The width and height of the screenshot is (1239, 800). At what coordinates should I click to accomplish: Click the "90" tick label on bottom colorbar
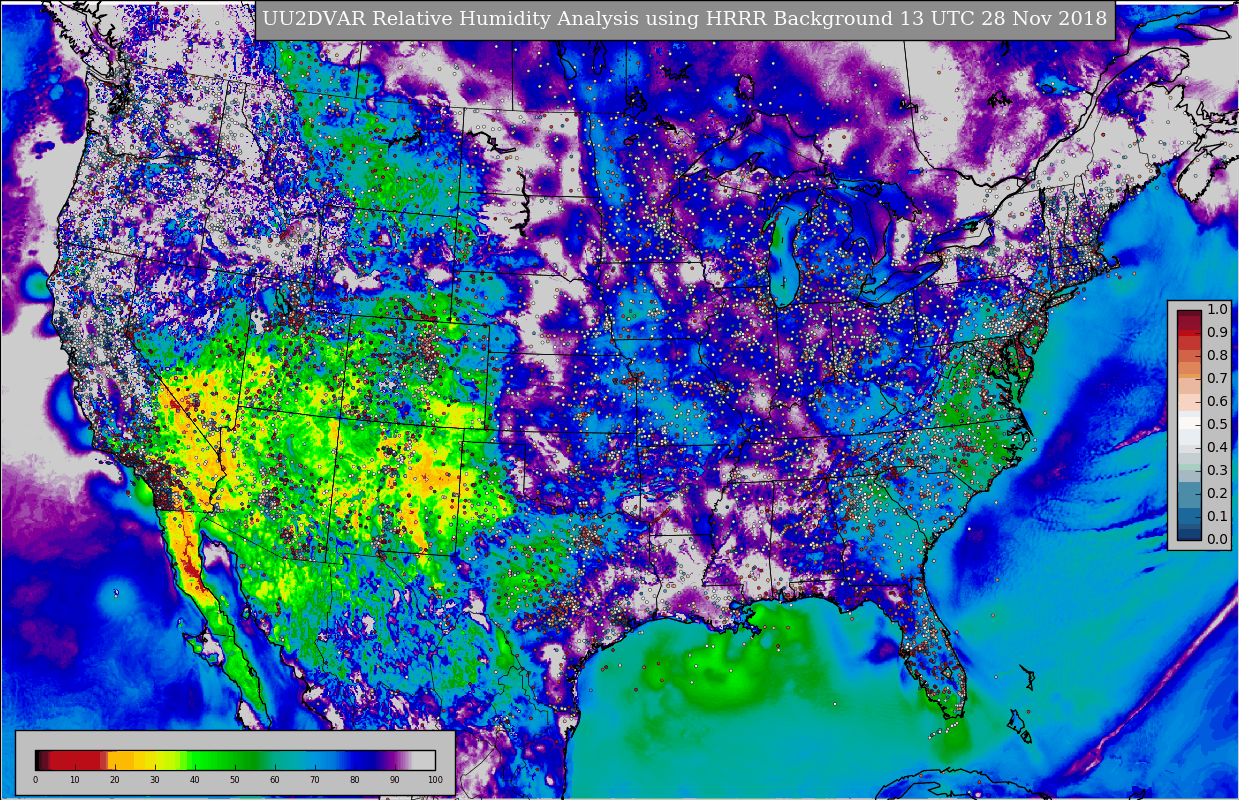[395, 780]
